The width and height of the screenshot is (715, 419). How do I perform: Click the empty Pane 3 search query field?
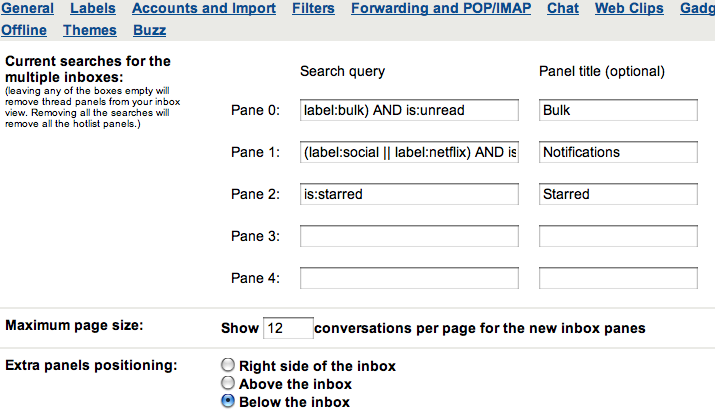(409, 236)
